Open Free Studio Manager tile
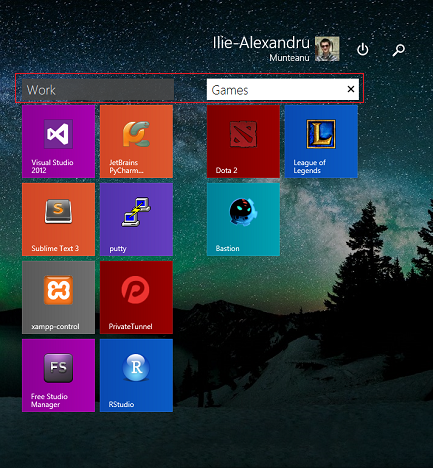Viewport: 433px width, 468px height. 58,375
